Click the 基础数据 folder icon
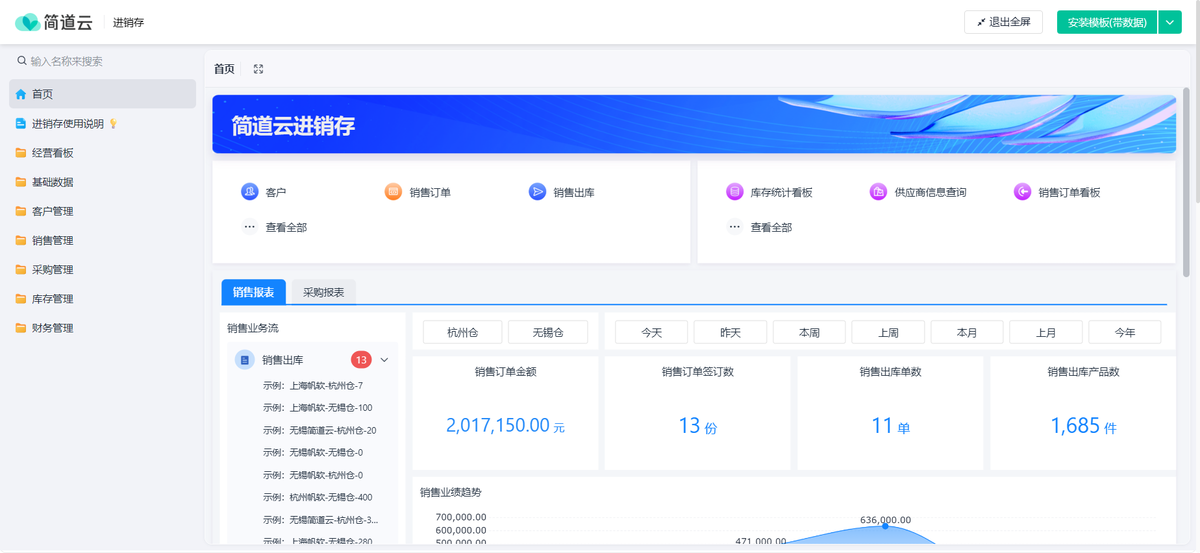The width and height of the screenshot is (1200, 553). 21,182
